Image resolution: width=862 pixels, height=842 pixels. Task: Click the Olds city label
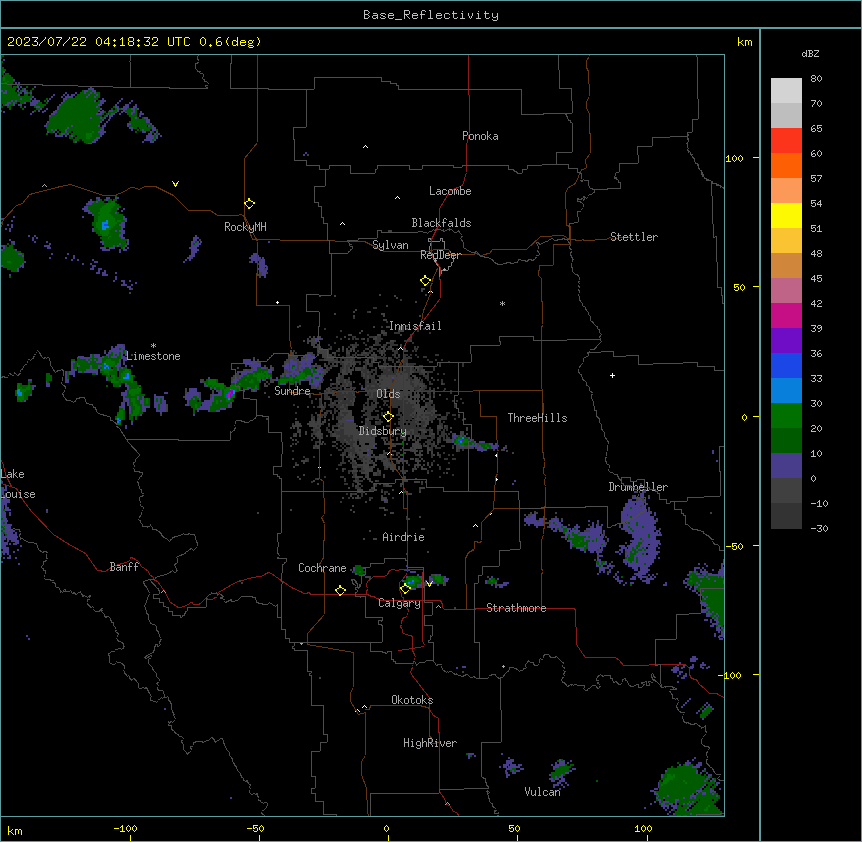[x=388, y=394]
